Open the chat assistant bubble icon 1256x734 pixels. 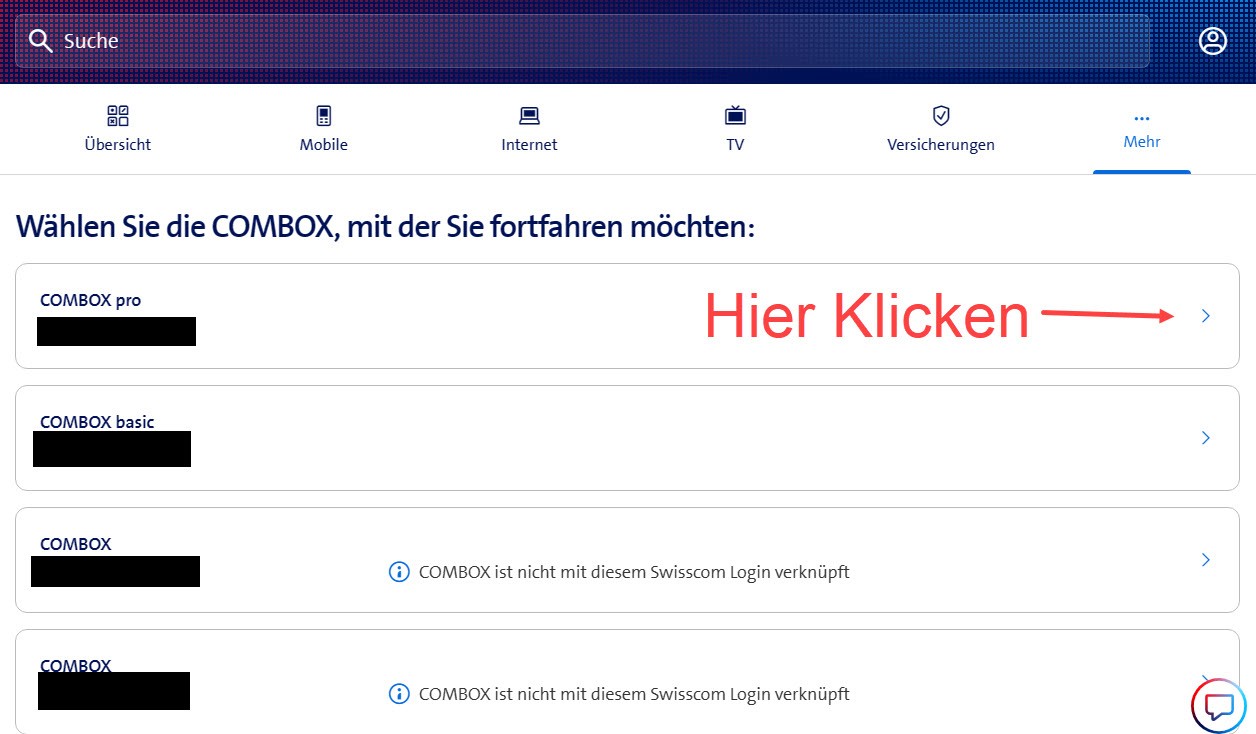(1218, 706)
